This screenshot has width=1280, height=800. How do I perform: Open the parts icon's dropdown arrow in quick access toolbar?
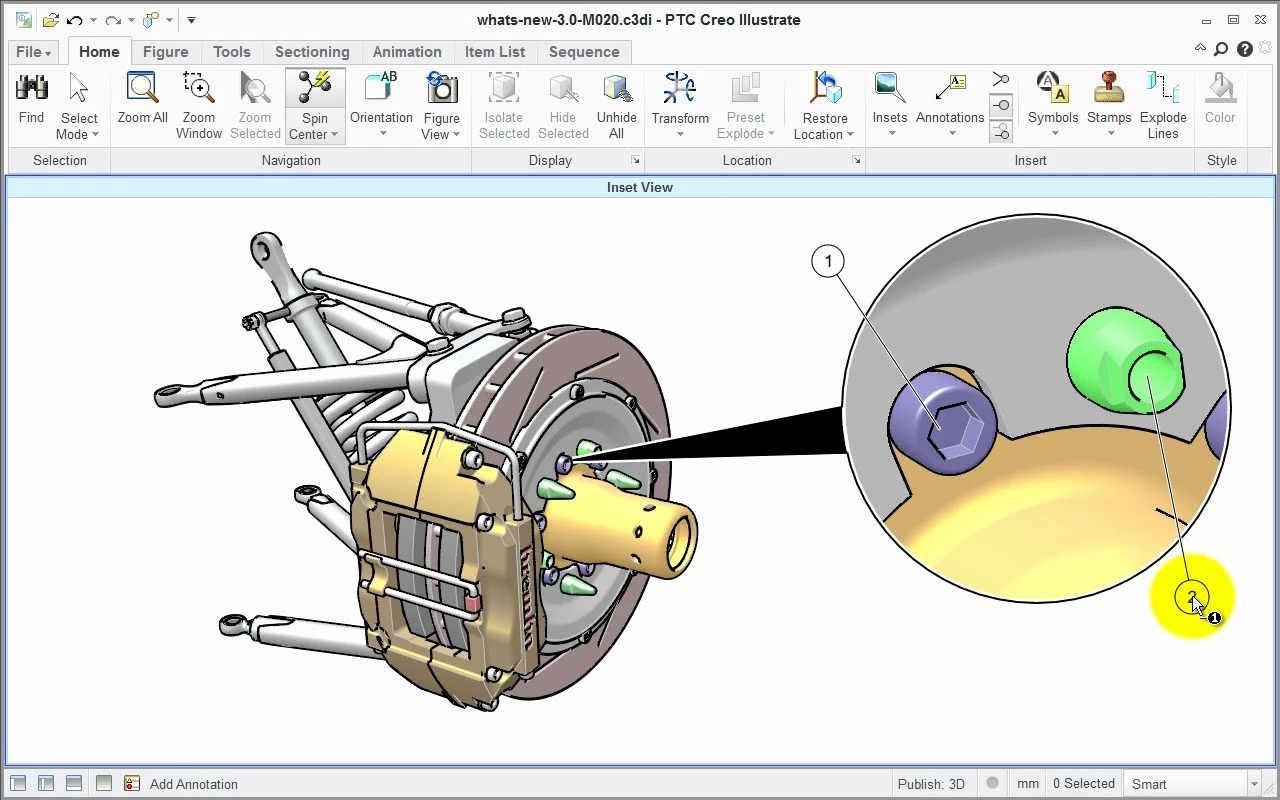pos(169,20)
